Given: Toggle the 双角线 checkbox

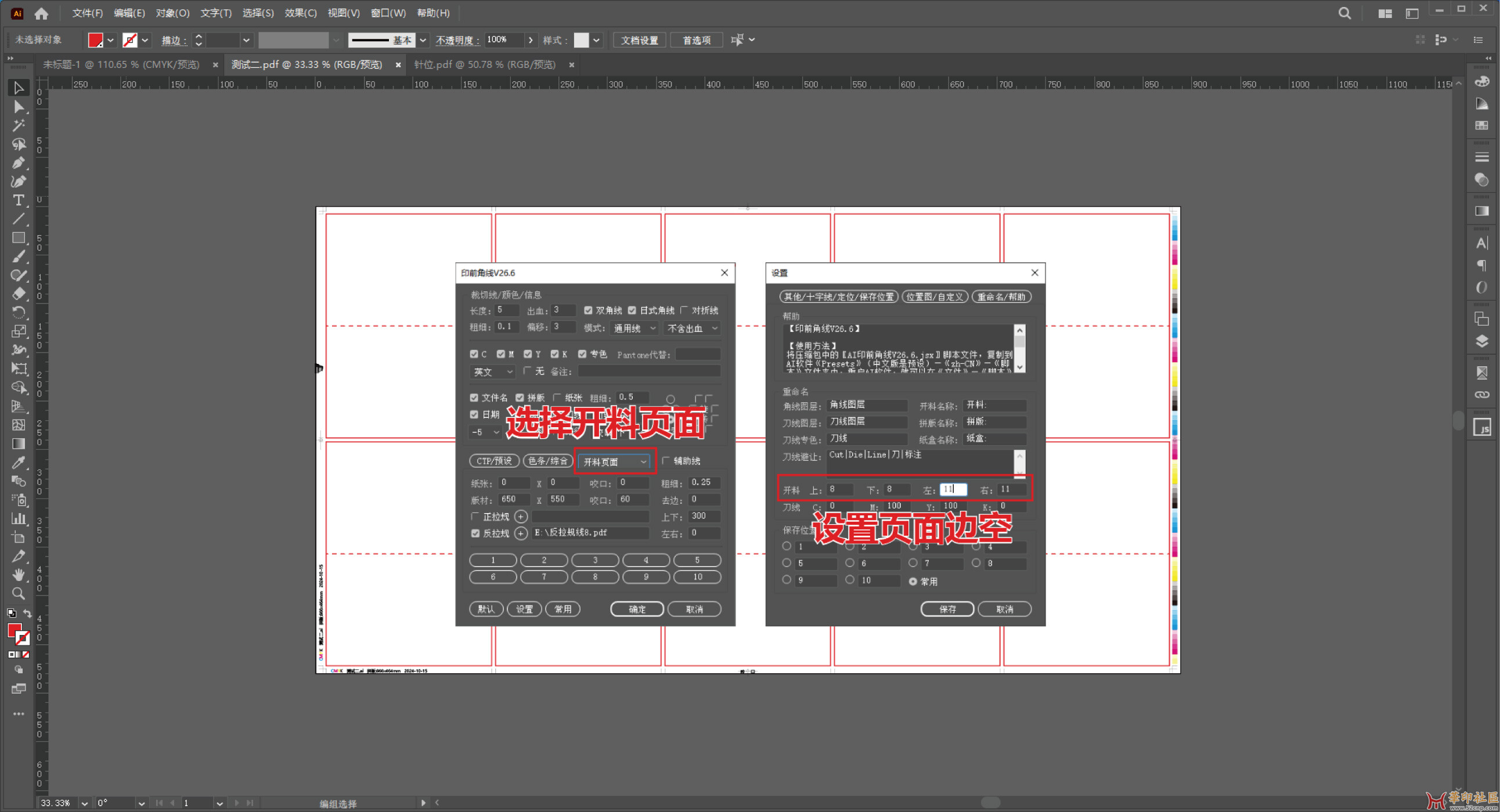Looking at the screenshot, I should (588, 311).
